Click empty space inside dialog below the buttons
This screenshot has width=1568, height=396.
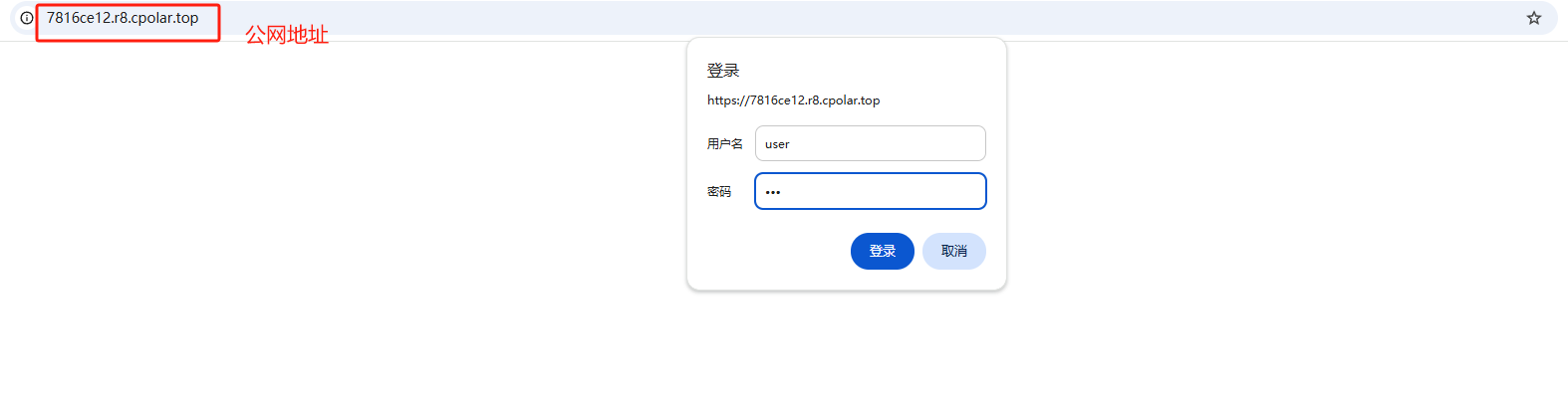[x=847, y=280]
